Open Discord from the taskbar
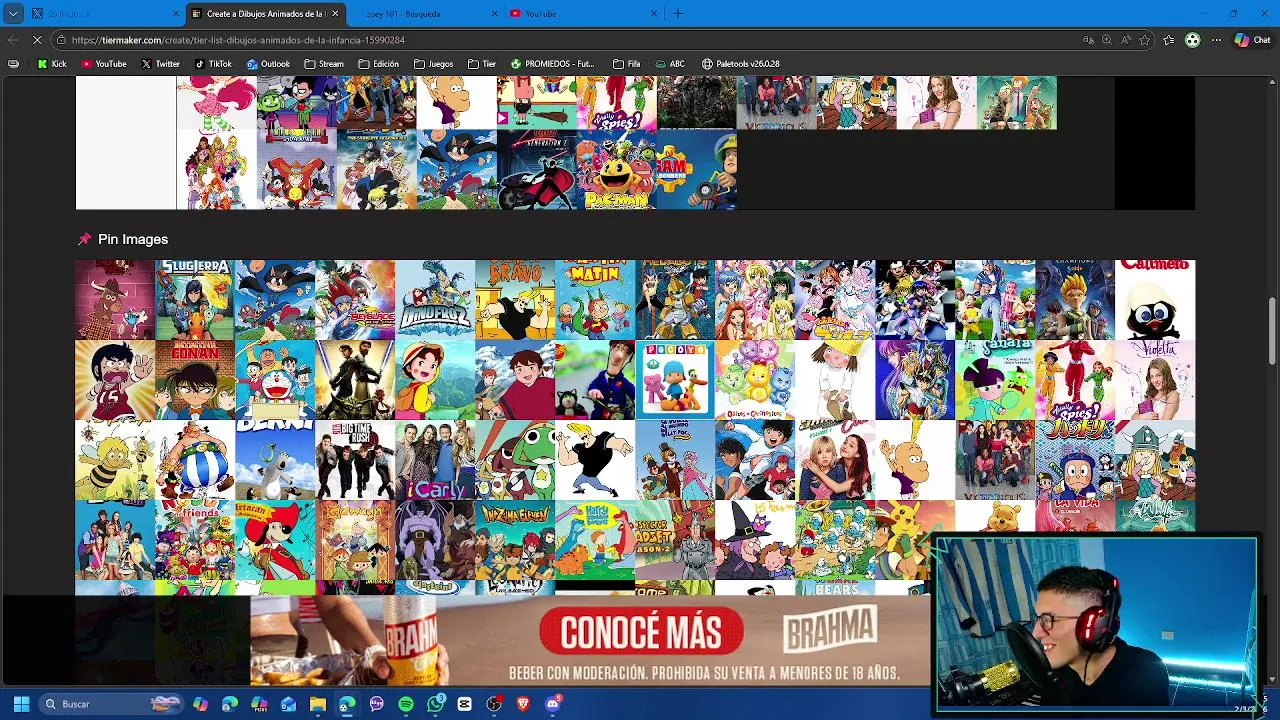This screenshot has width=1280, height=720. click(x=553, y=704)
